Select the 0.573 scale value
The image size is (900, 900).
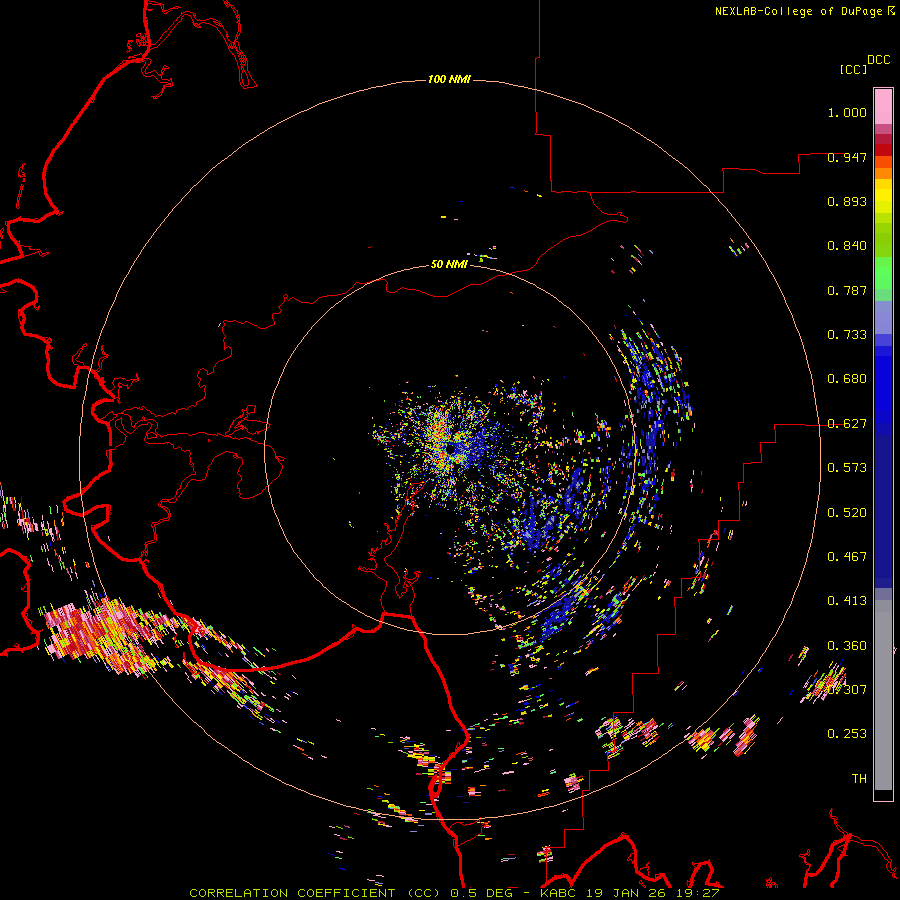pos(847,468)
